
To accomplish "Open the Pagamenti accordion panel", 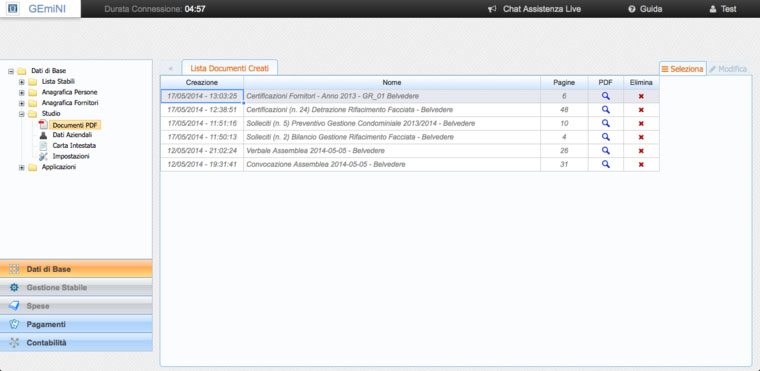I will [76, 324].
